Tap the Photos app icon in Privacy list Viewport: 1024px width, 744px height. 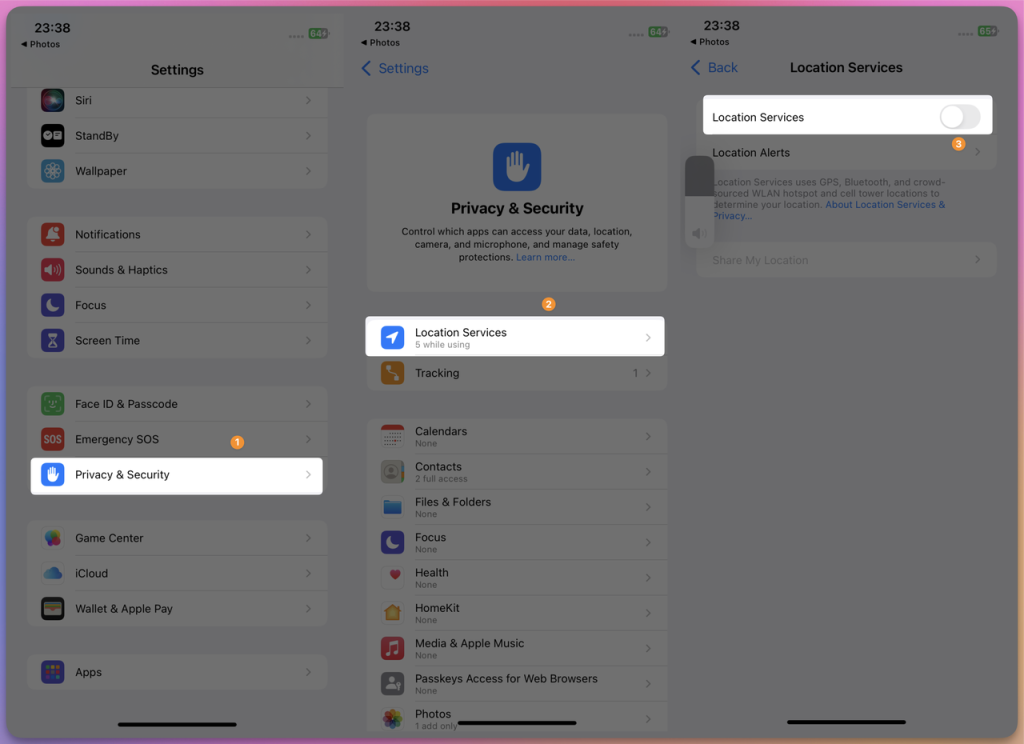392,719
